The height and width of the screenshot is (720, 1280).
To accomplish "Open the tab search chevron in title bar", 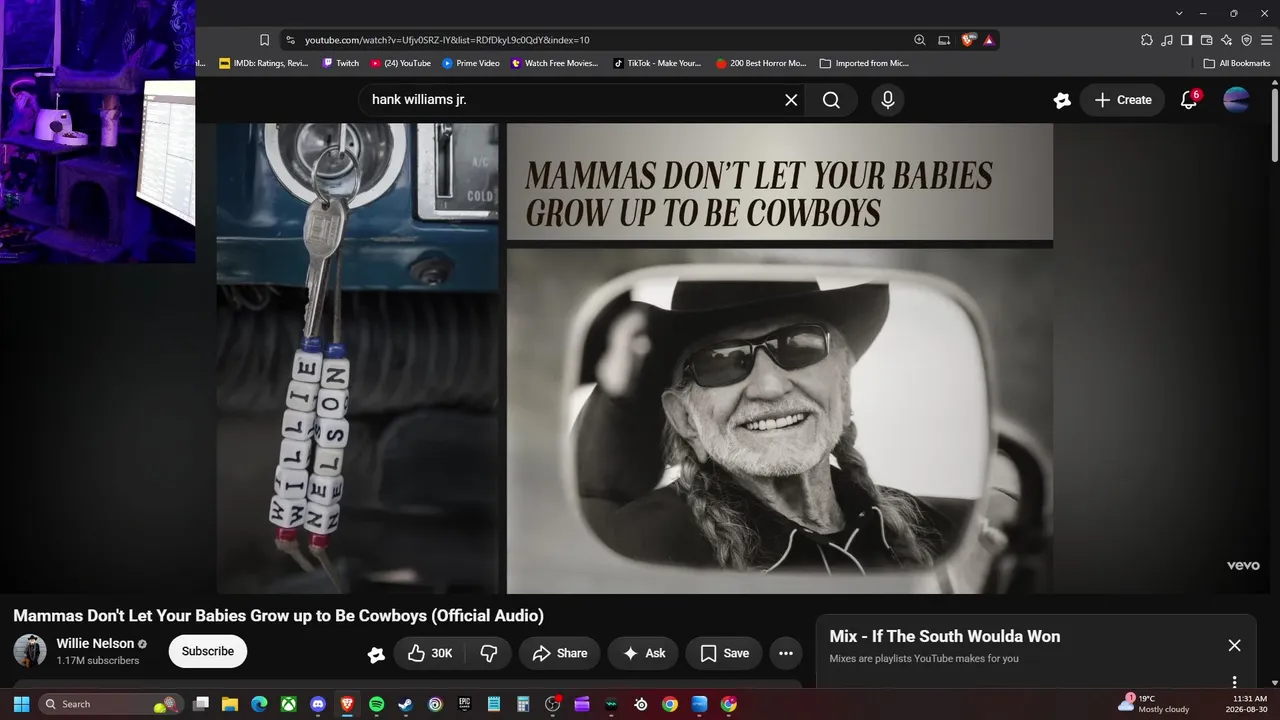I will tap(1179, 13).
